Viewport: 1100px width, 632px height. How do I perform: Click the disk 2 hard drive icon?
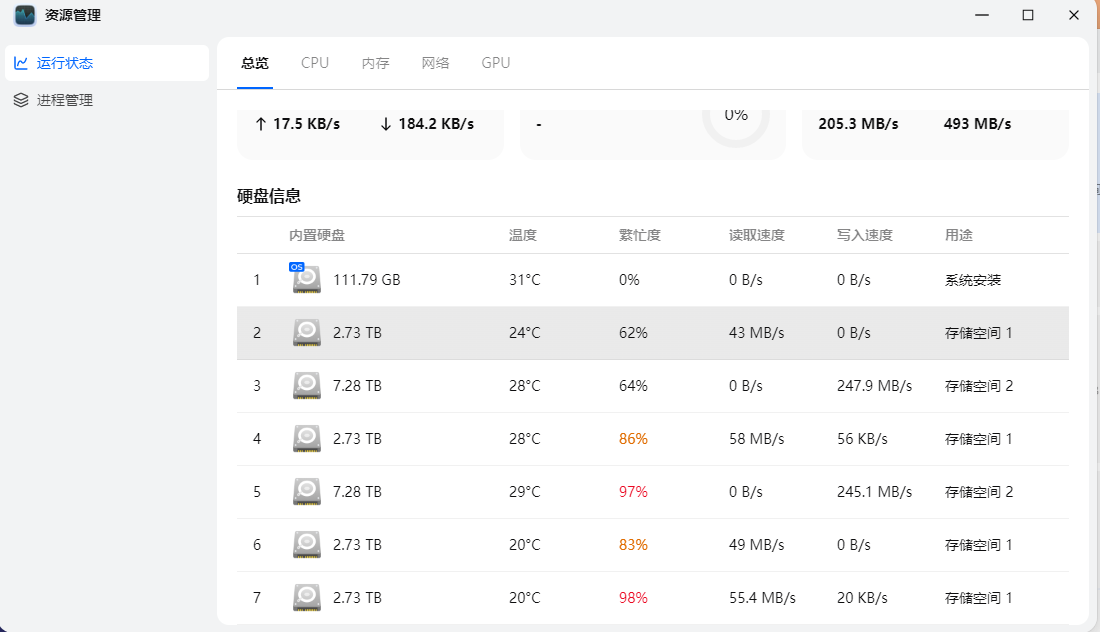coord(307,333)
